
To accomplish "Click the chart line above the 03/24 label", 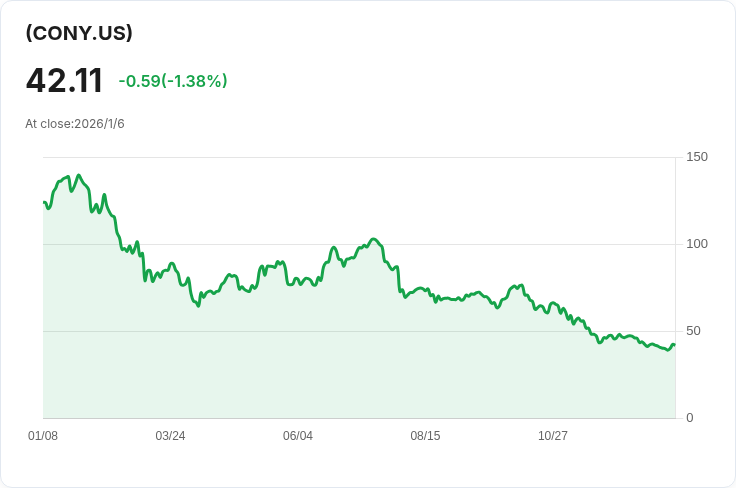I will [x=170, y=265].
